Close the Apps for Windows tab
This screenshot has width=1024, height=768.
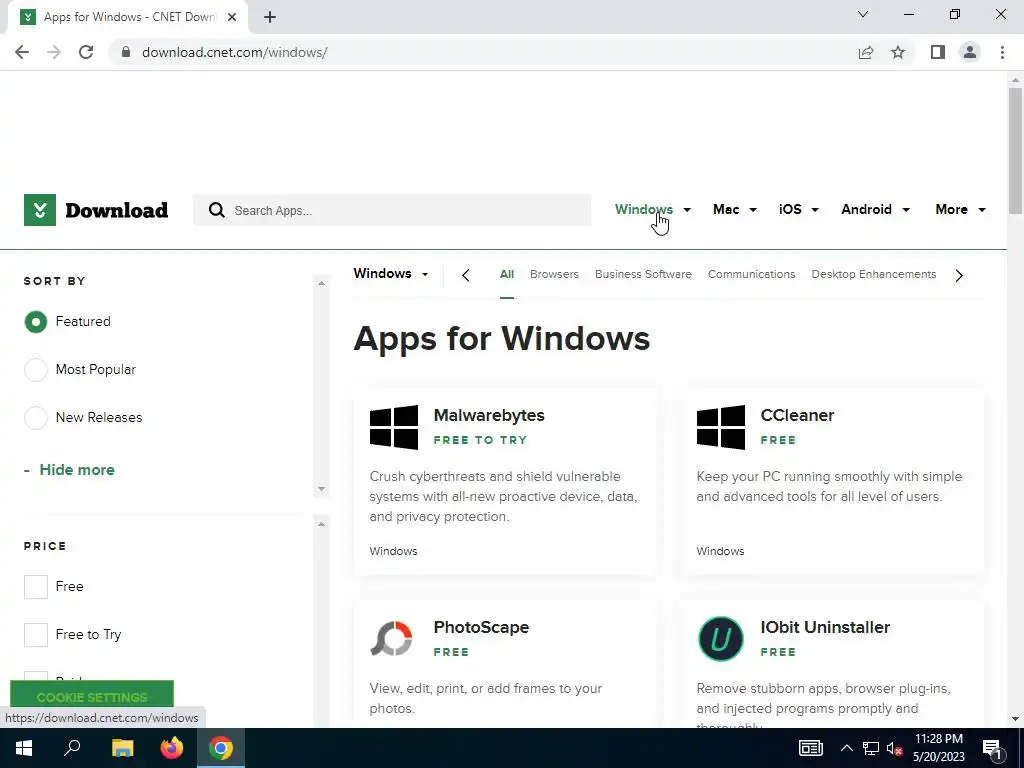[232, 17]
